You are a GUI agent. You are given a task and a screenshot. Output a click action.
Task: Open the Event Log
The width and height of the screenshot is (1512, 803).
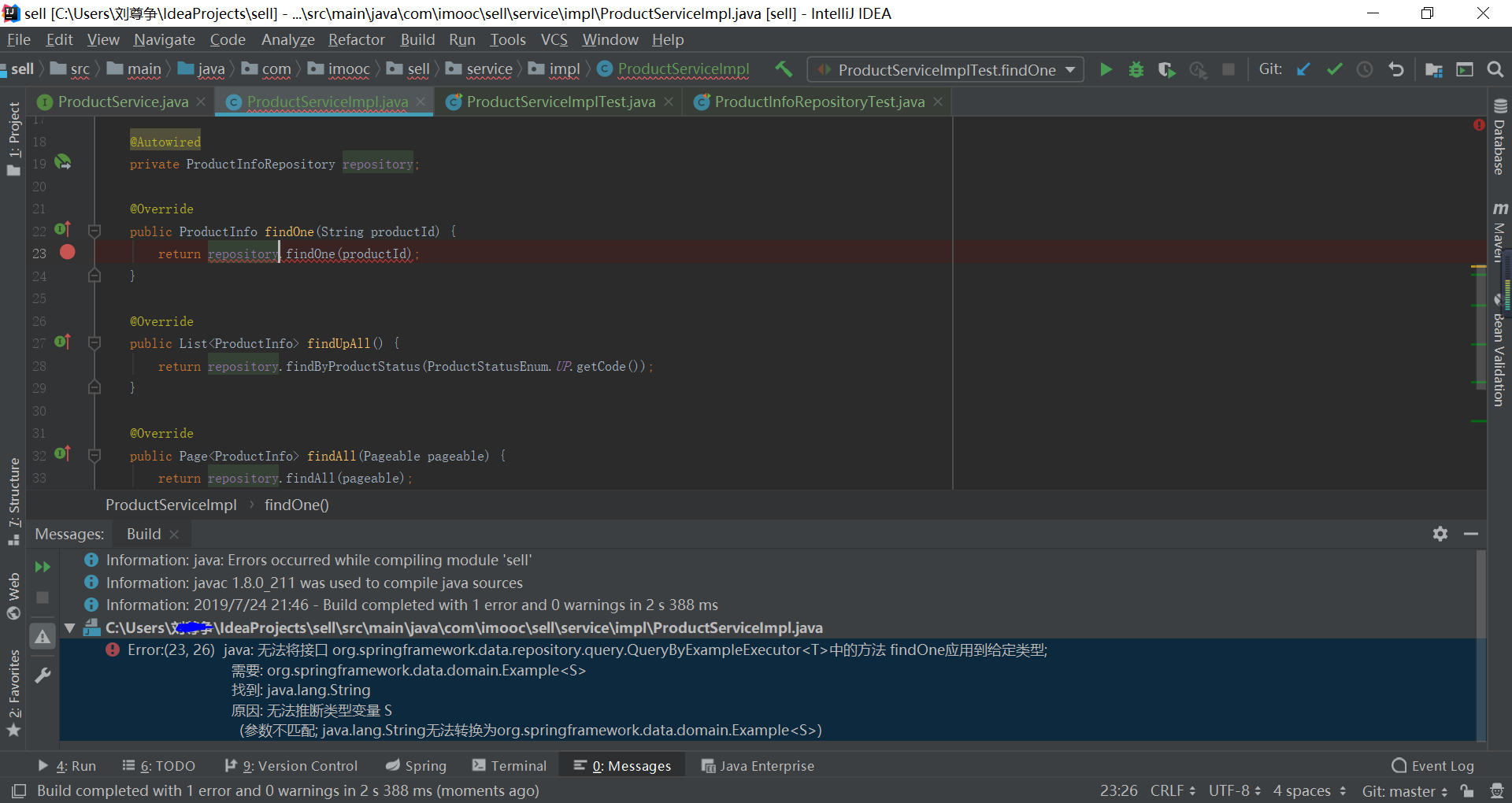[x=1432, y=766]
